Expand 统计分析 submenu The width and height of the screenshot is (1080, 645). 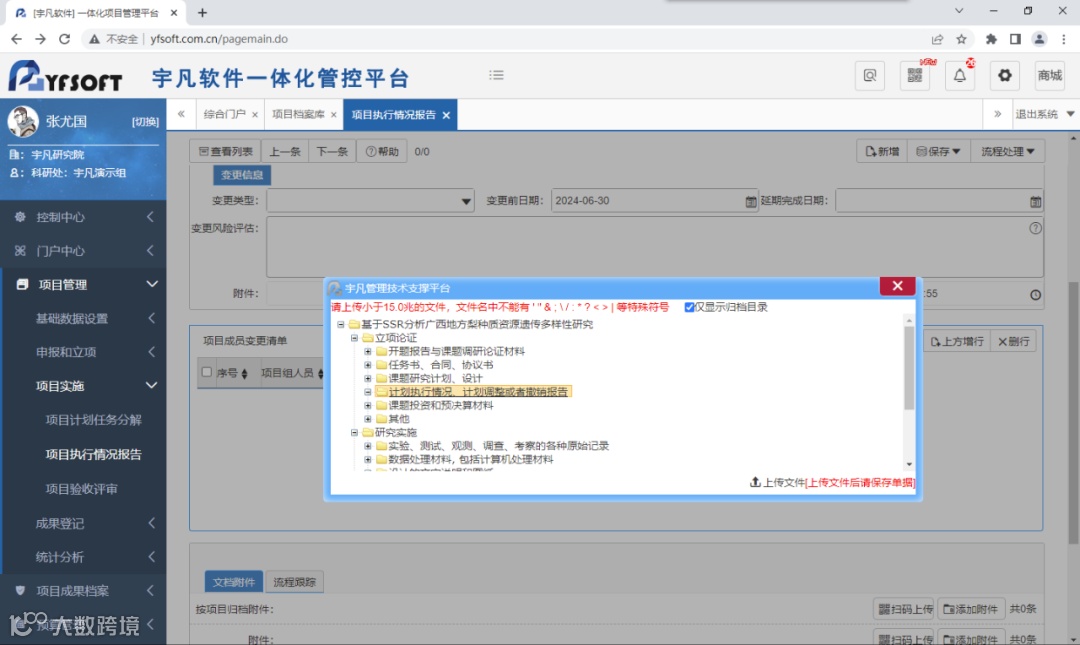click(x=83, y=557)
